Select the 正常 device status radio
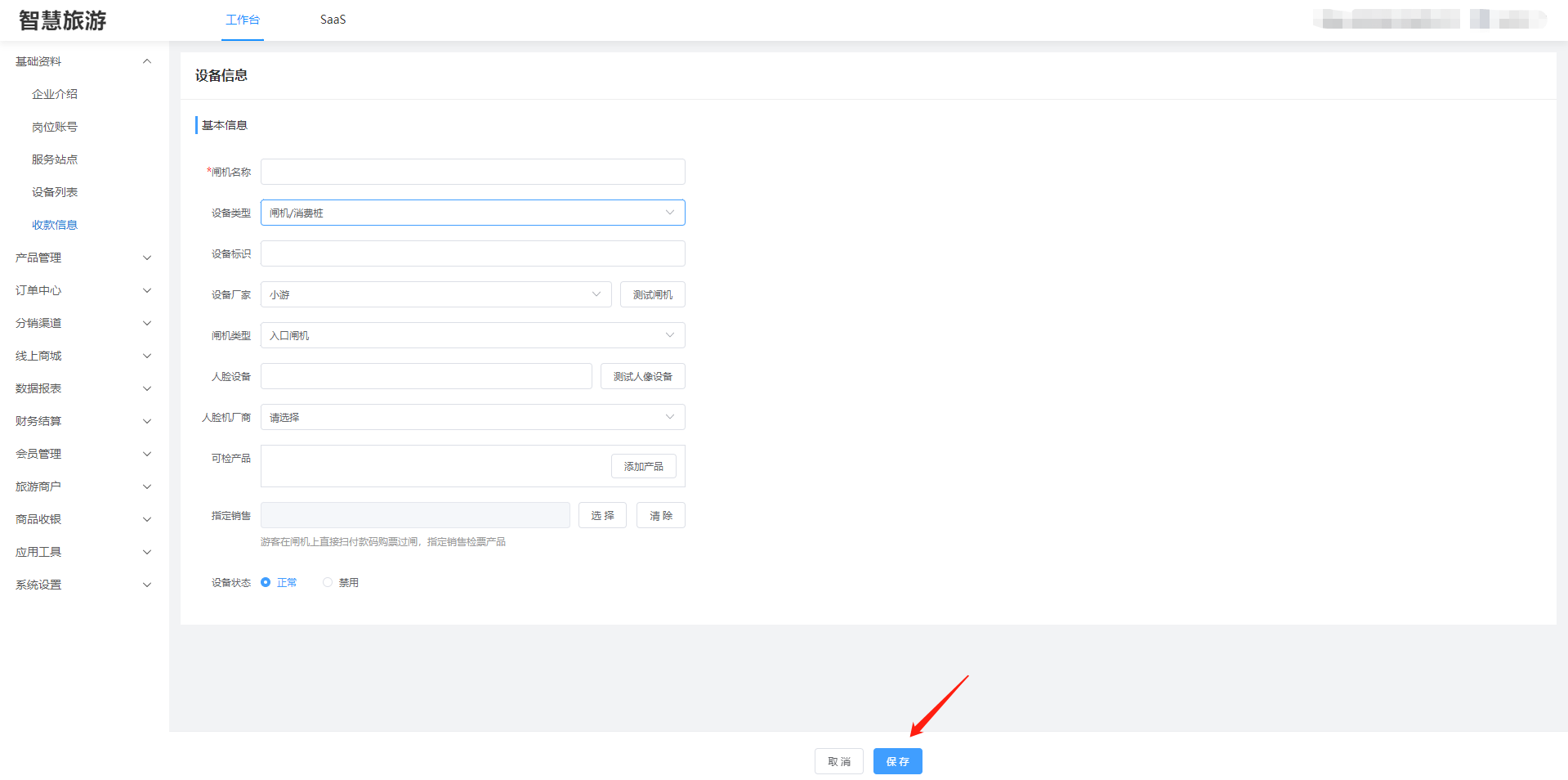This screenshot has width=1568, height=780. pos(266,582)
